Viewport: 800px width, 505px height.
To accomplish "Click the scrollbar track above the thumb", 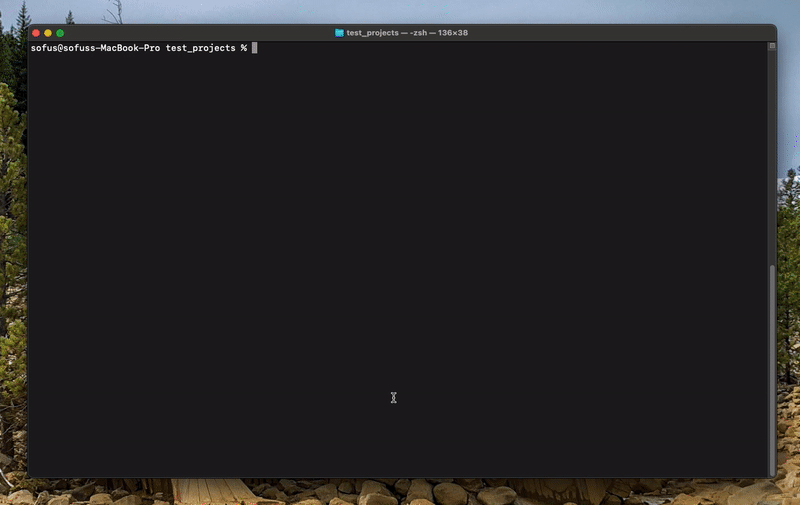I will pos(771,150).
